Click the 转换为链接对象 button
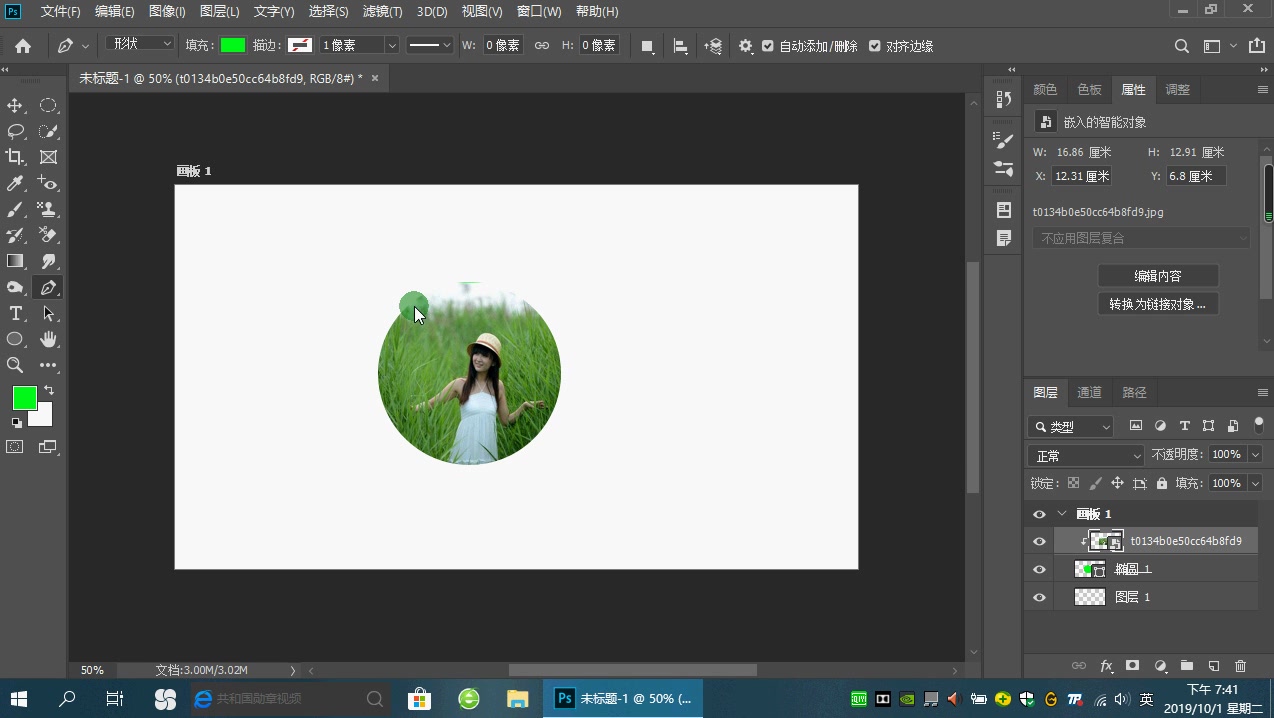1274x718 pixels. (x=1157, y=304)
